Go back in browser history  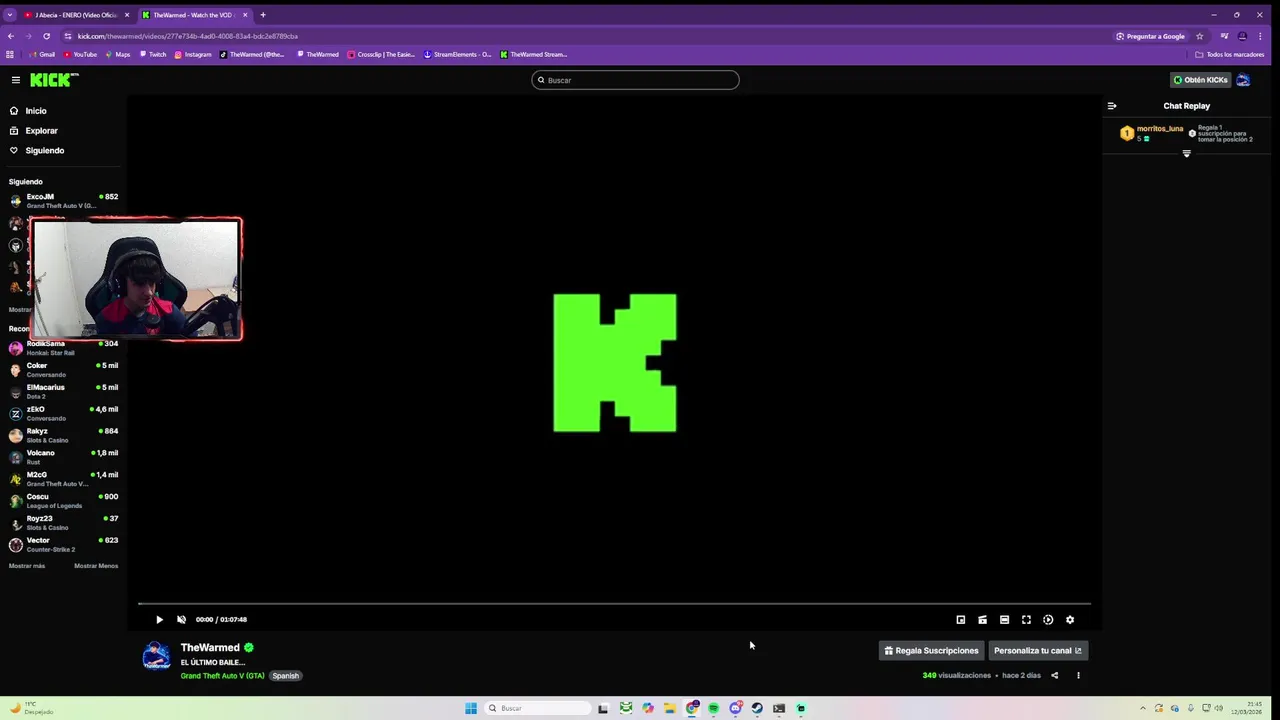coord(11,36)
